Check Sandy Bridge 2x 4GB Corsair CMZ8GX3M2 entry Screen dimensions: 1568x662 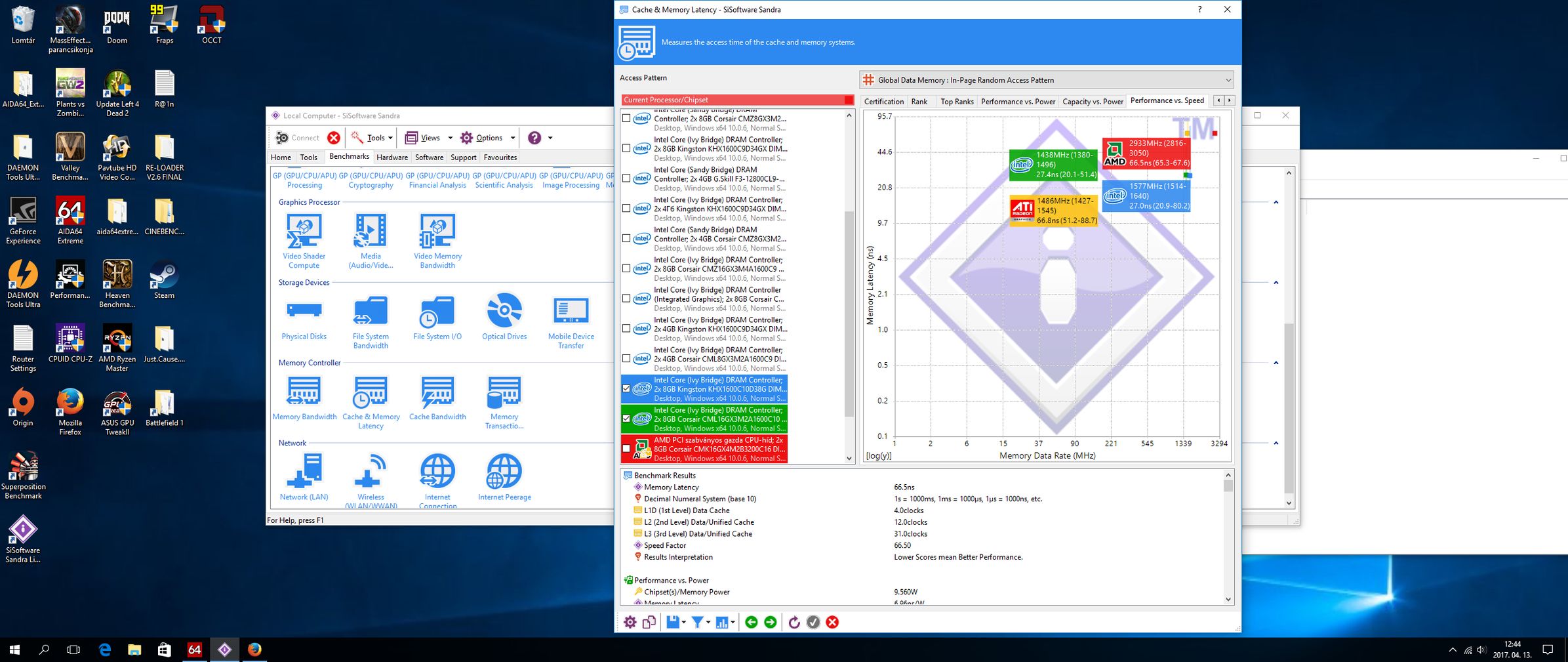click(626, 239)
